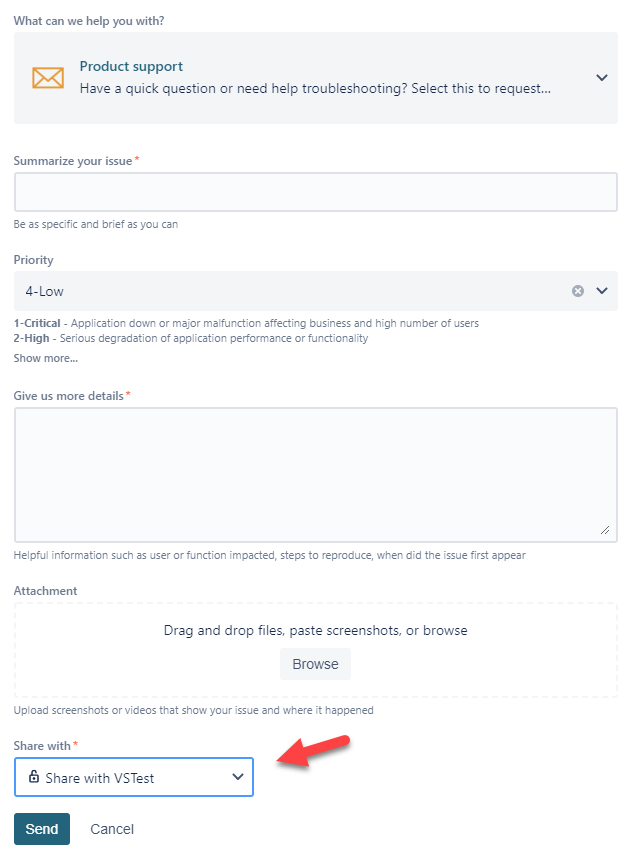644x858 pixels.
Task: Select the Product support heading
Action: pyautogui.click(x=131, y=67)
